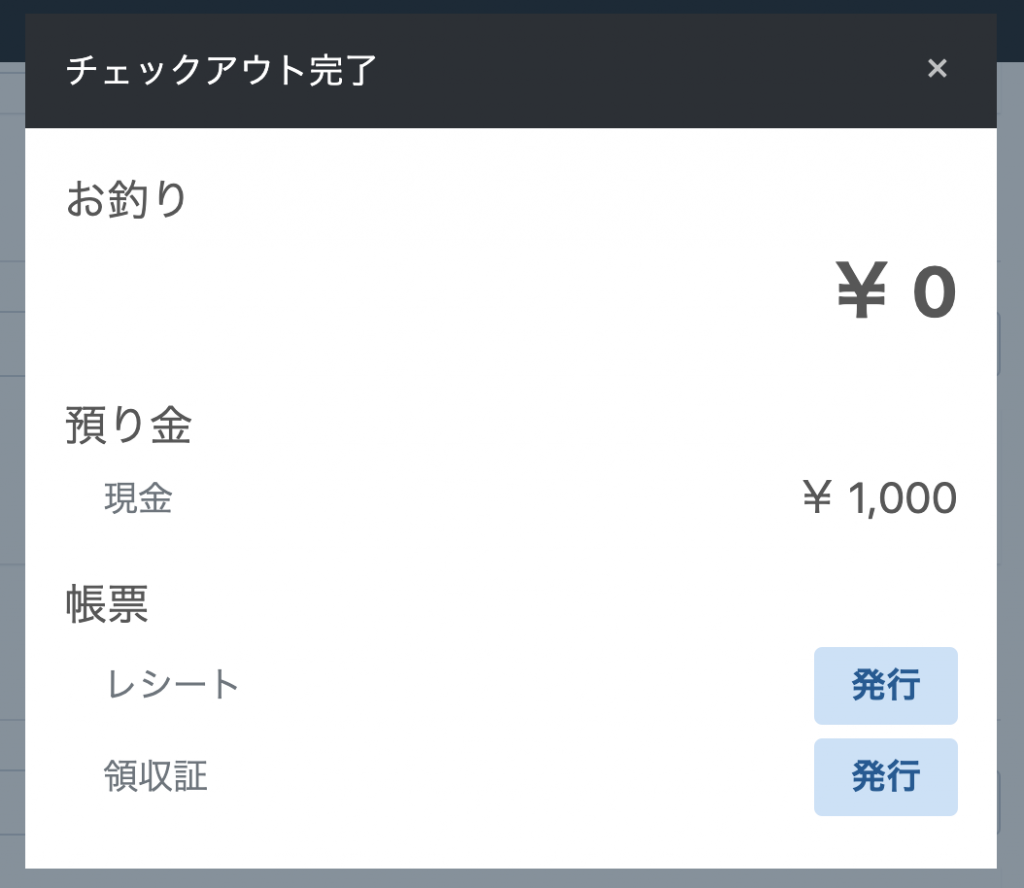The image size is (1024, 888).
Task: Click the ¥ 1,000 deposit amount
Action: coord(880,498)
